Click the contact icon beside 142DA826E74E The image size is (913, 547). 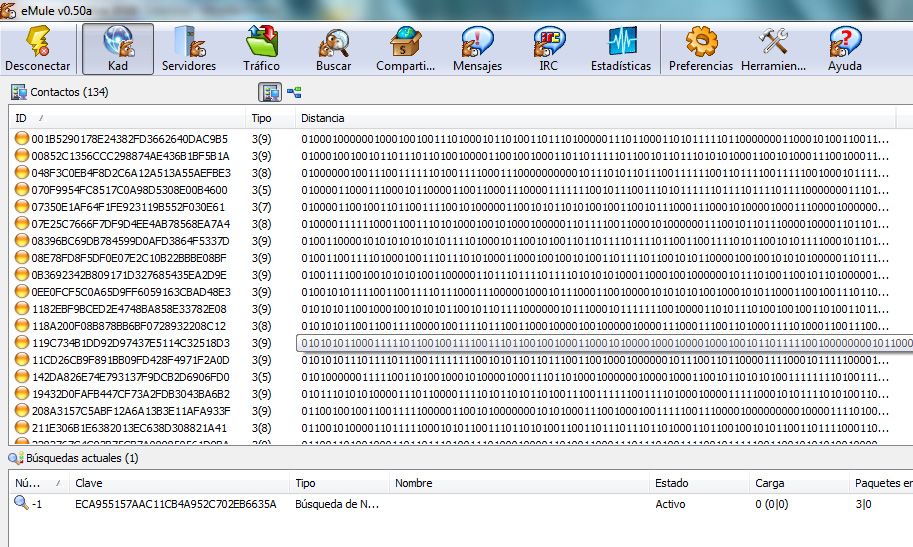22,376
